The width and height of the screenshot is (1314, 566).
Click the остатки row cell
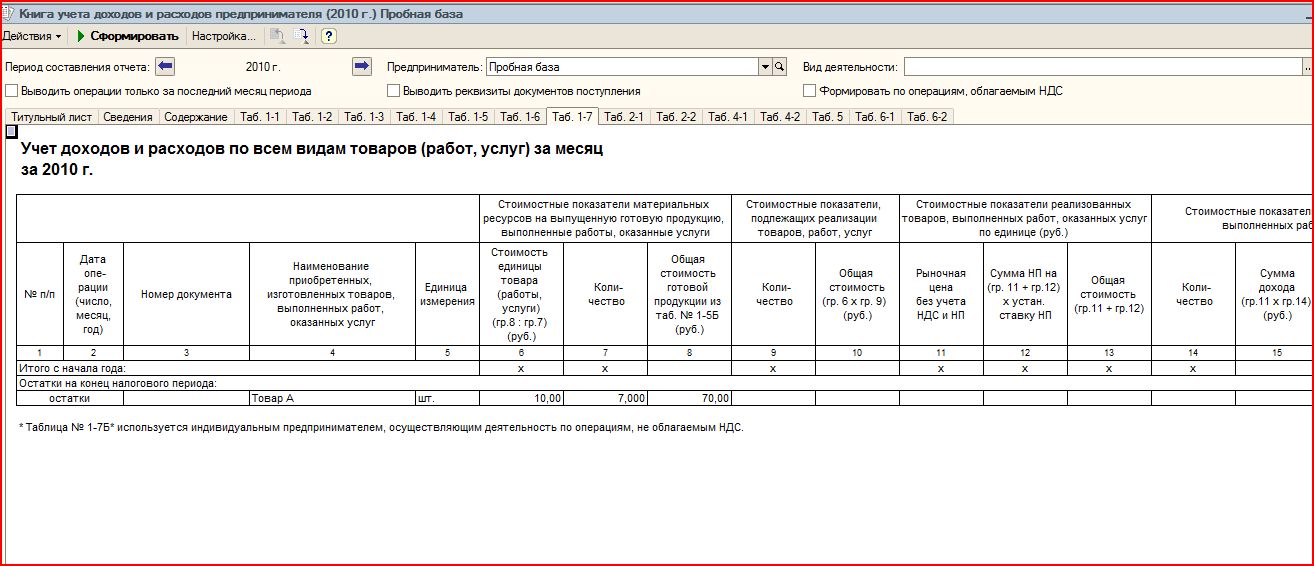pyautogui.click(x=70, y=398)
